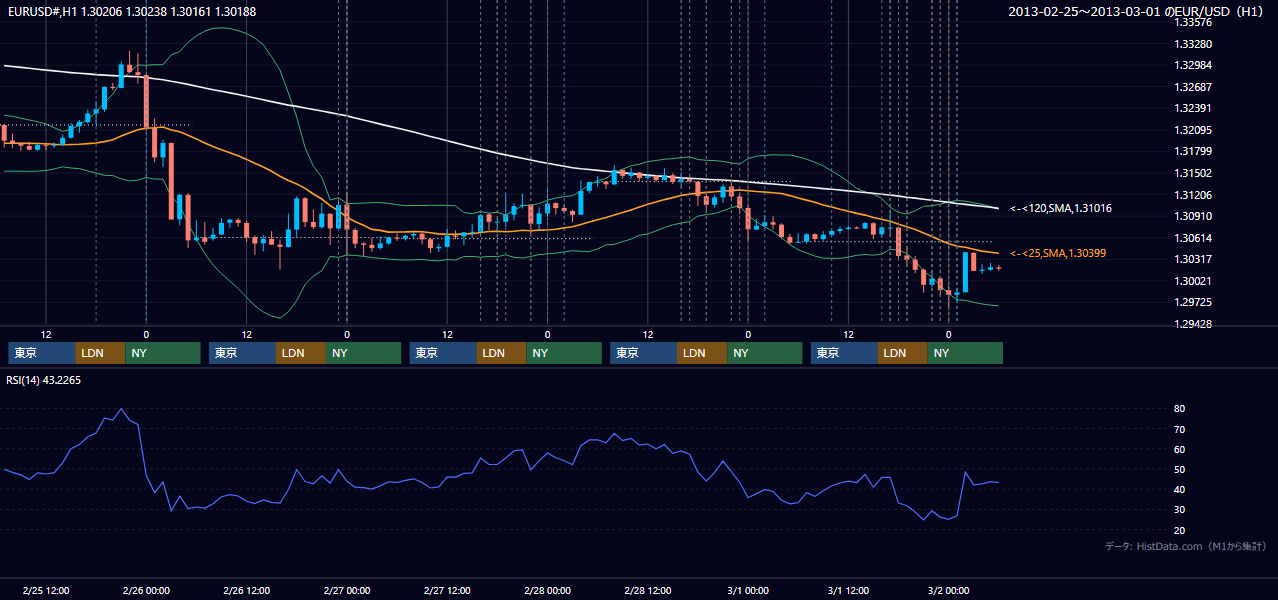
Task: Click price axis label 1.32984
Action: (x=1193, y=65)
